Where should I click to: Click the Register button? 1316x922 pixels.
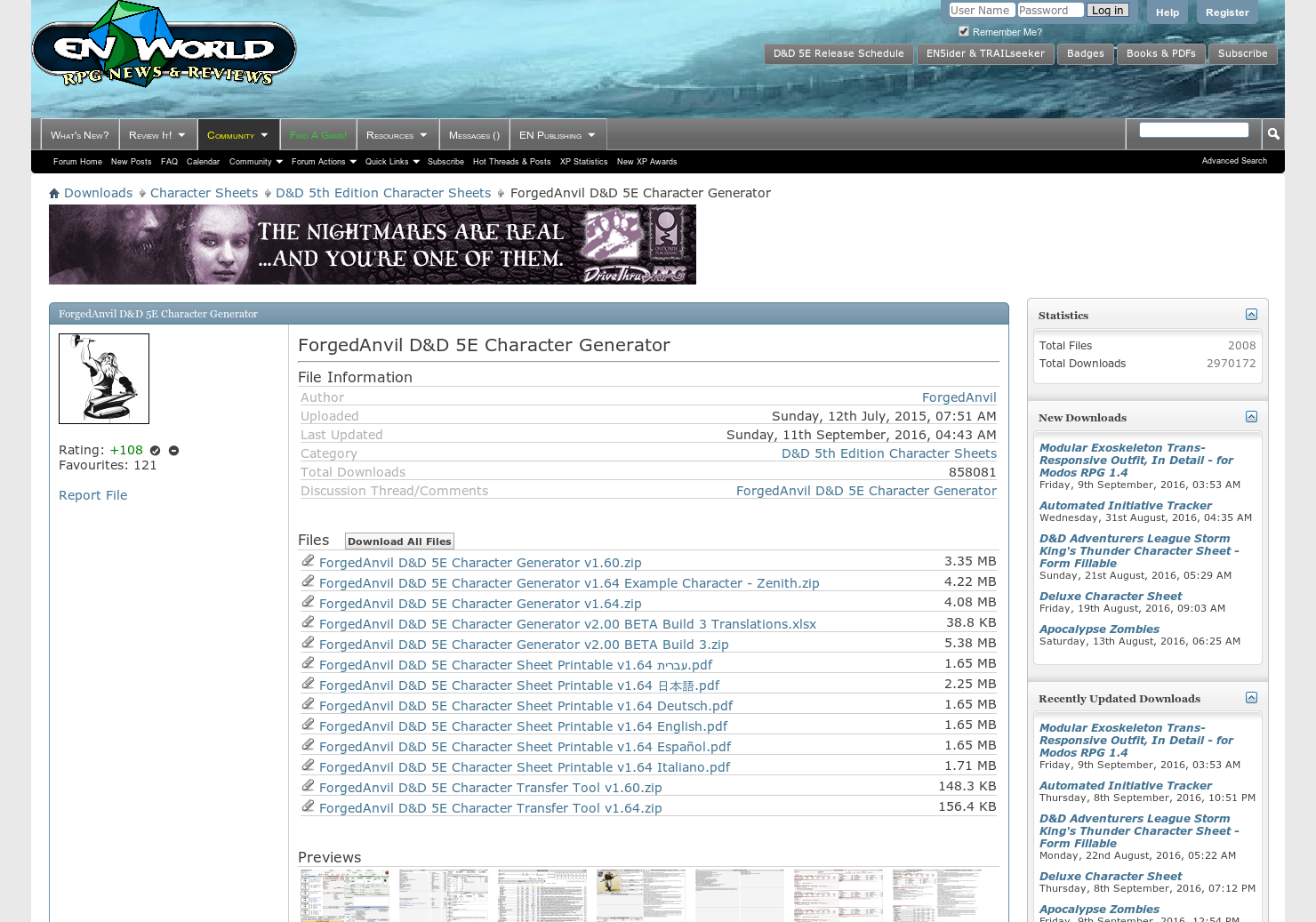(1227, 12)
